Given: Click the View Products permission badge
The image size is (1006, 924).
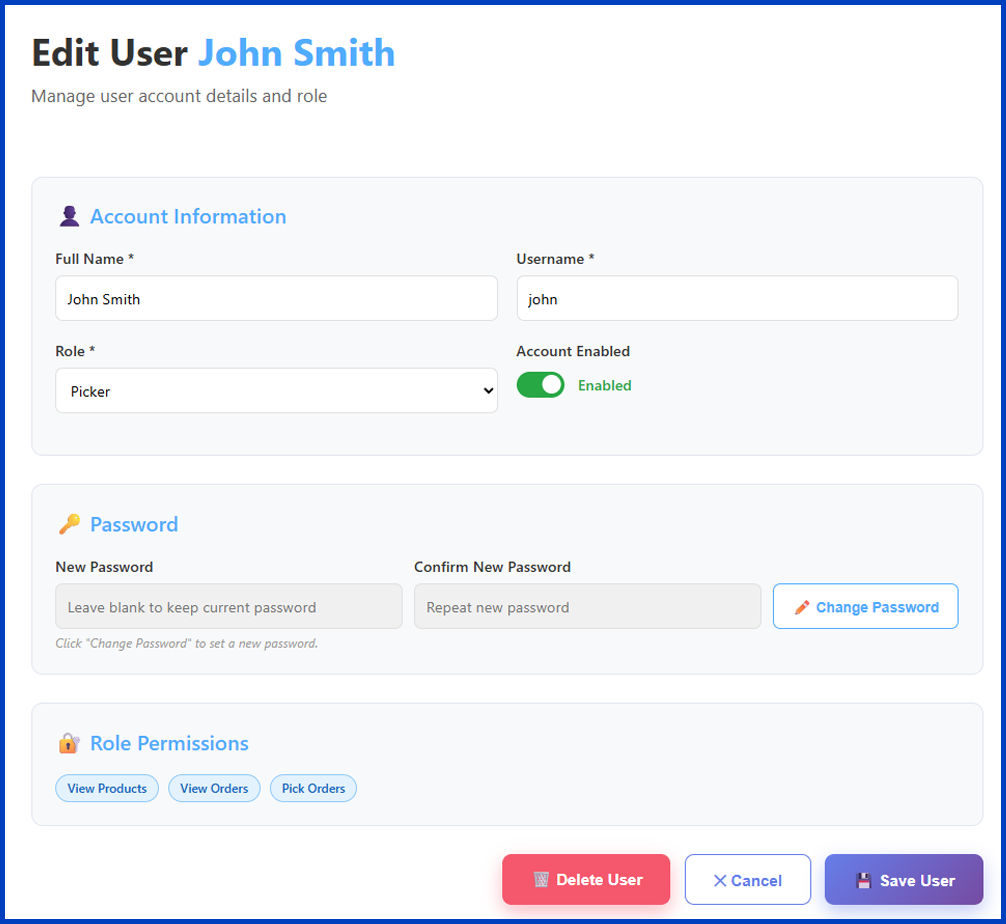Looking at the screenshot, I should [x=107, y=789].
